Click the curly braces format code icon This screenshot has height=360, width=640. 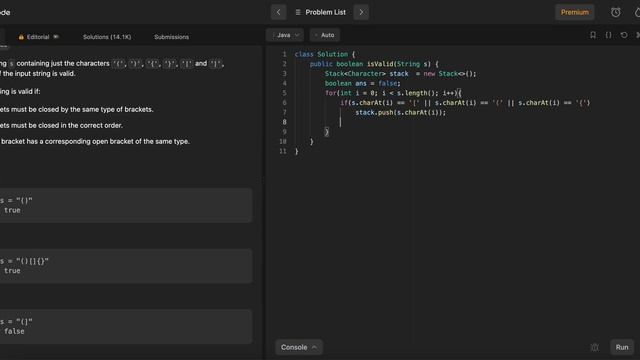coord(608,35)
